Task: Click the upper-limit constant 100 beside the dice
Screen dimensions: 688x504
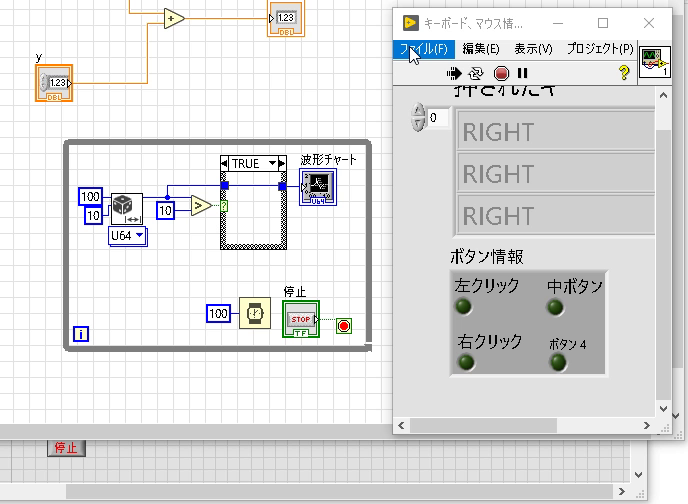Action: [90, 196]
